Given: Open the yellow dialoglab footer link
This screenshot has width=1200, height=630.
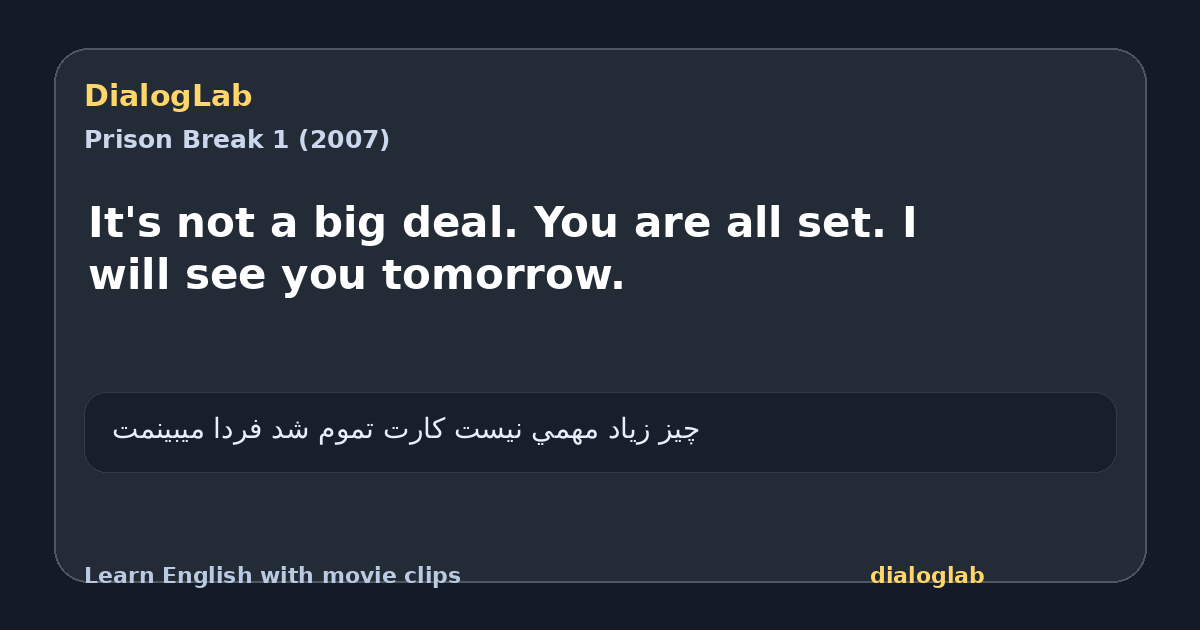Looking at the screenshot, I should click(927, 576).
